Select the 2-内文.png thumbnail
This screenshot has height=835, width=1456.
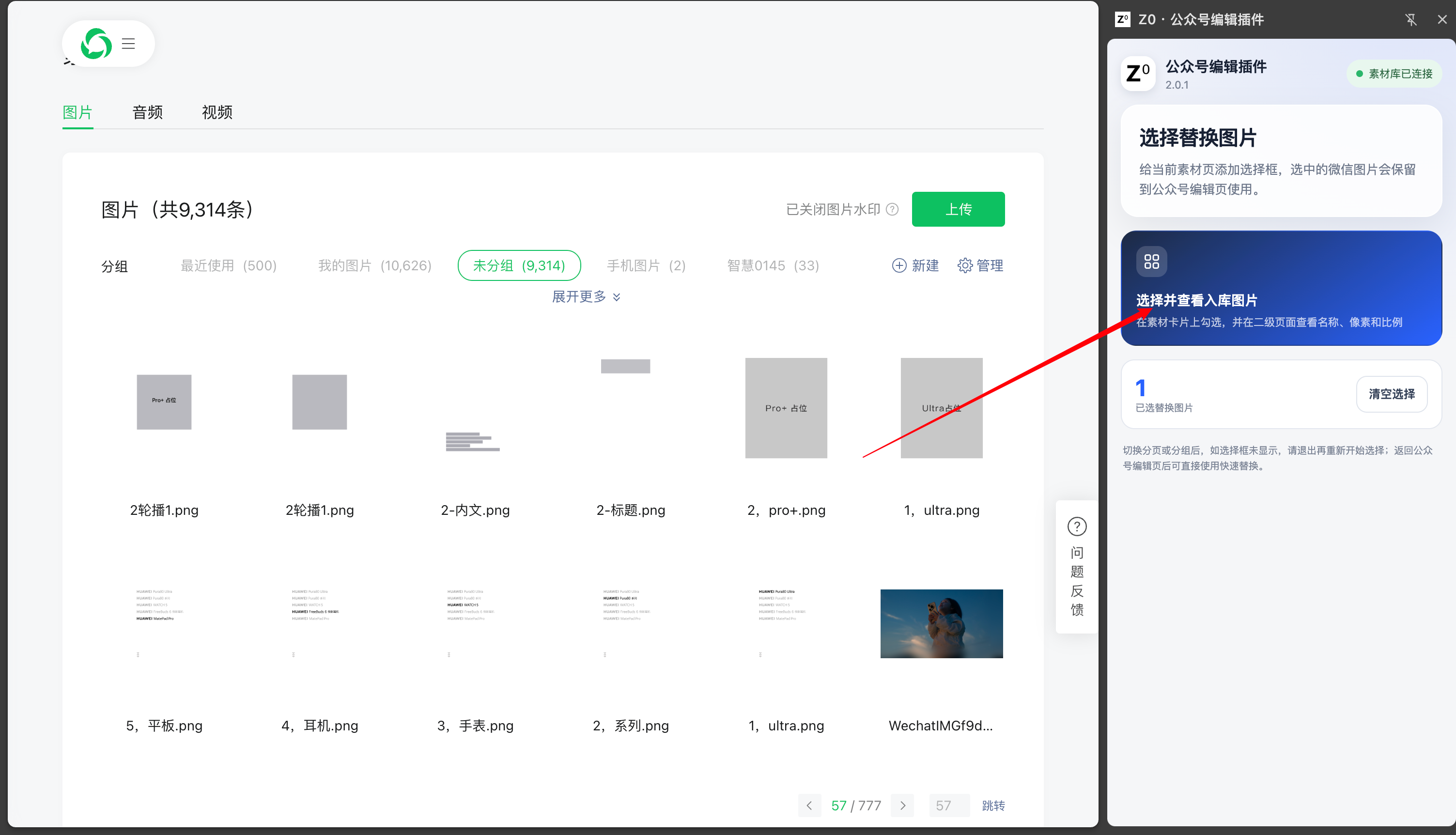[x=473, y=442]
